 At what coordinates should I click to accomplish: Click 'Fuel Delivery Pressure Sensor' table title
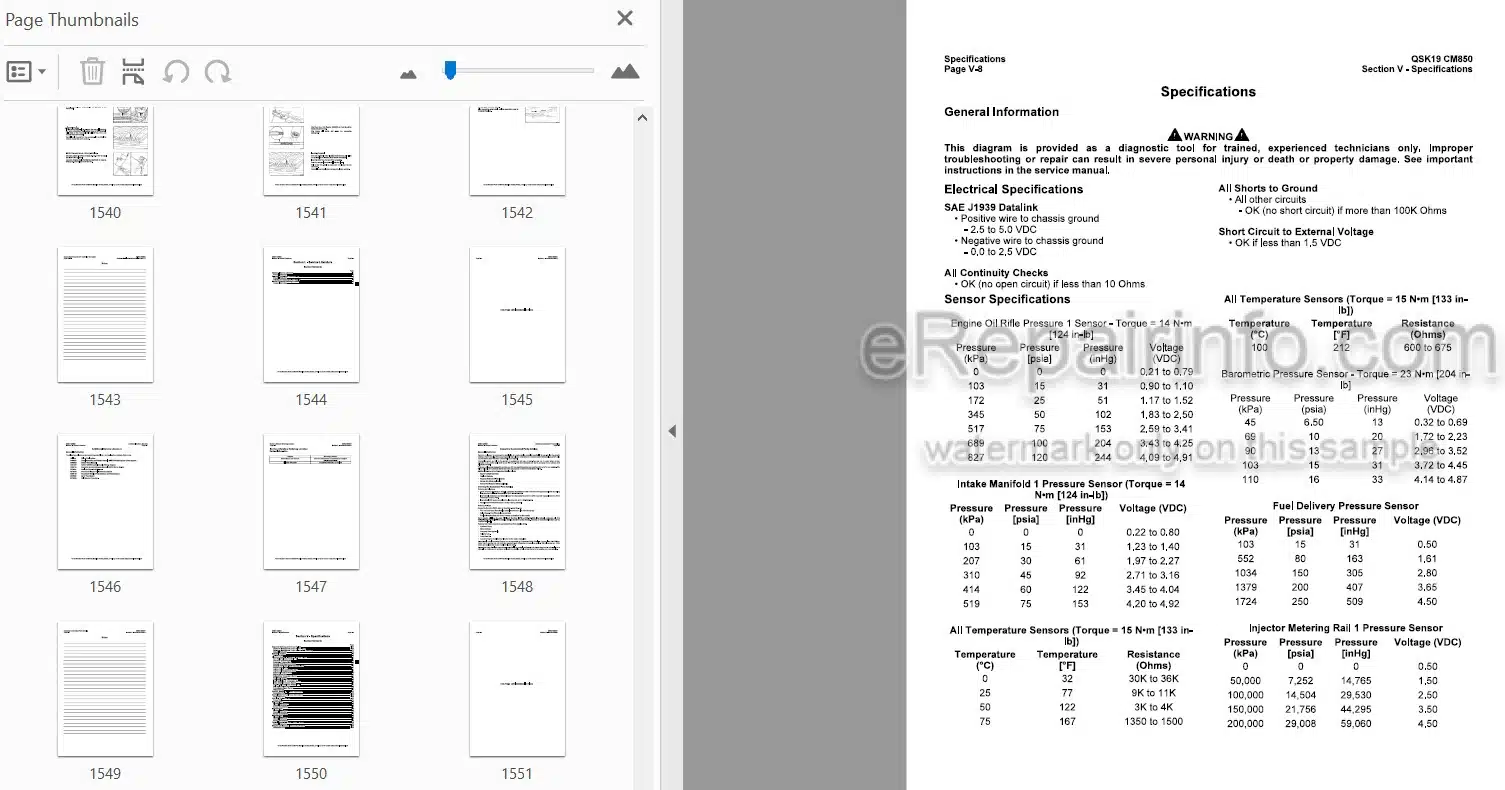tap(1345, 506)
